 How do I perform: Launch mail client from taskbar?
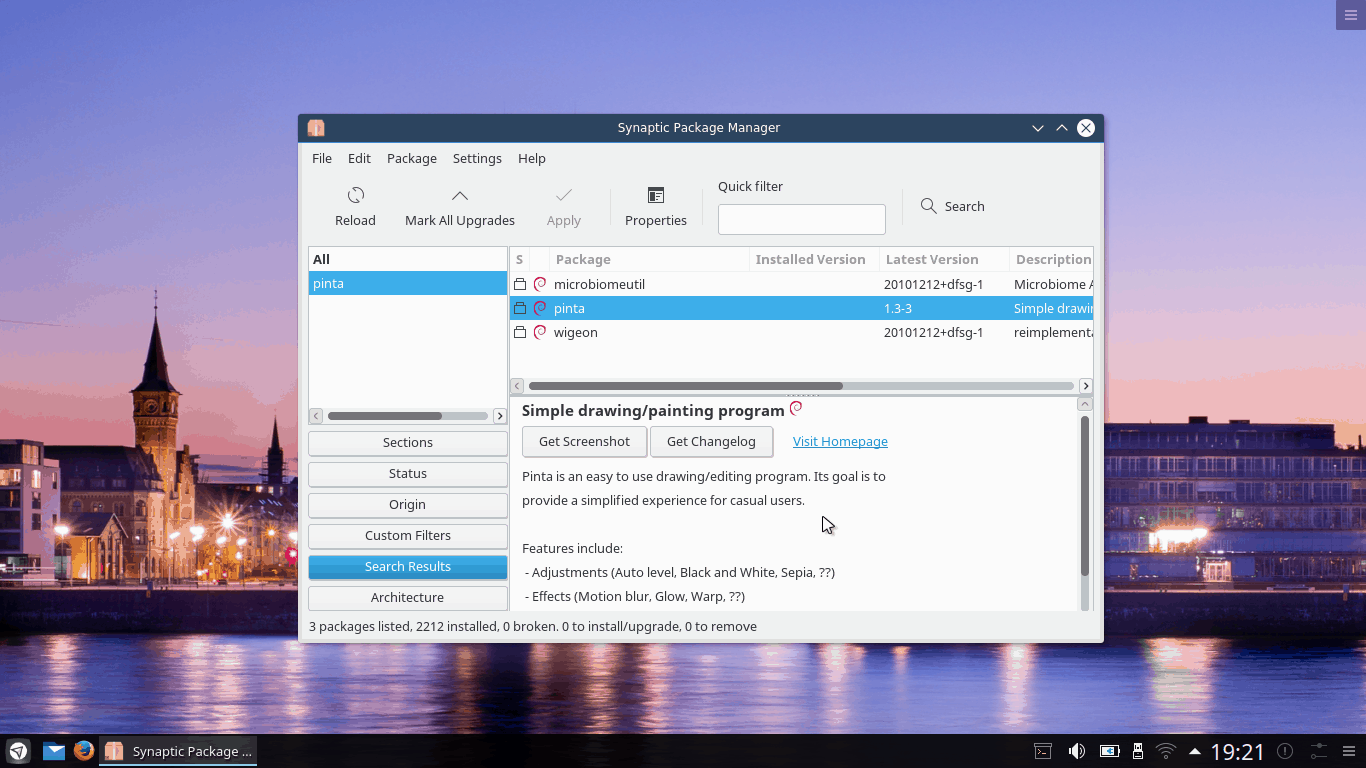[x=54, y=751]
